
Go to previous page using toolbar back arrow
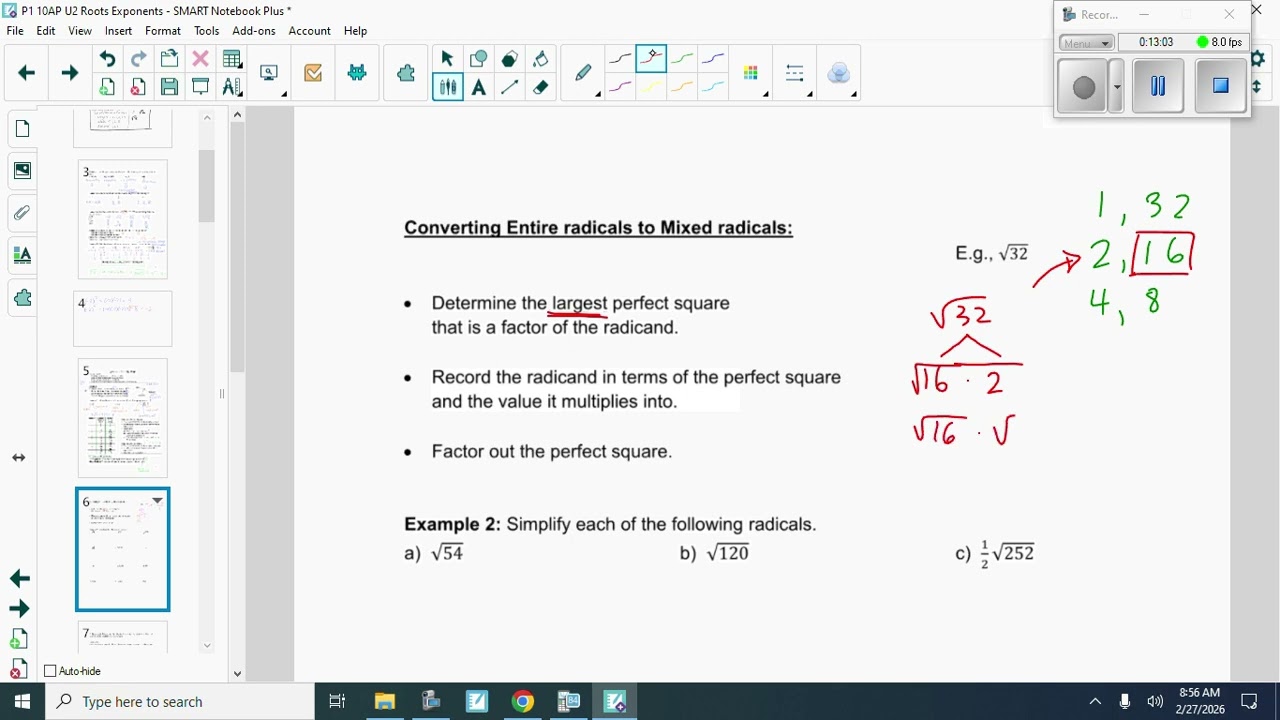[x=27, y=73]
